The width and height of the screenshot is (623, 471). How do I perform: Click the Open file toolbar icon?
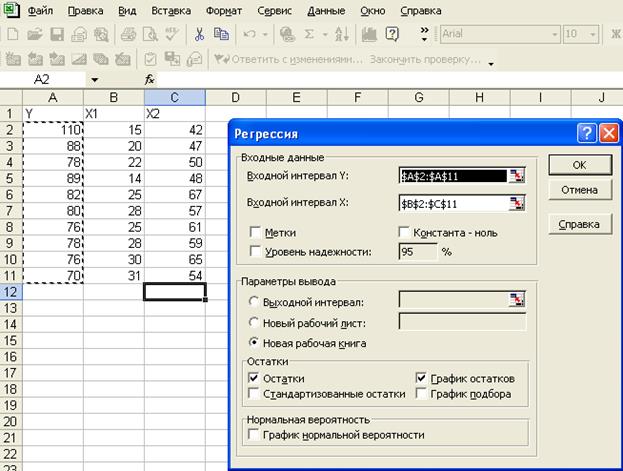(35, 34)
